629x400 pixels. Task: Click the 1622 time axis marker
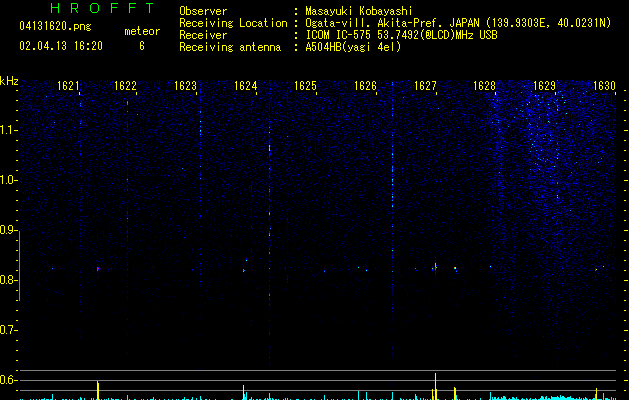point(125,86)
